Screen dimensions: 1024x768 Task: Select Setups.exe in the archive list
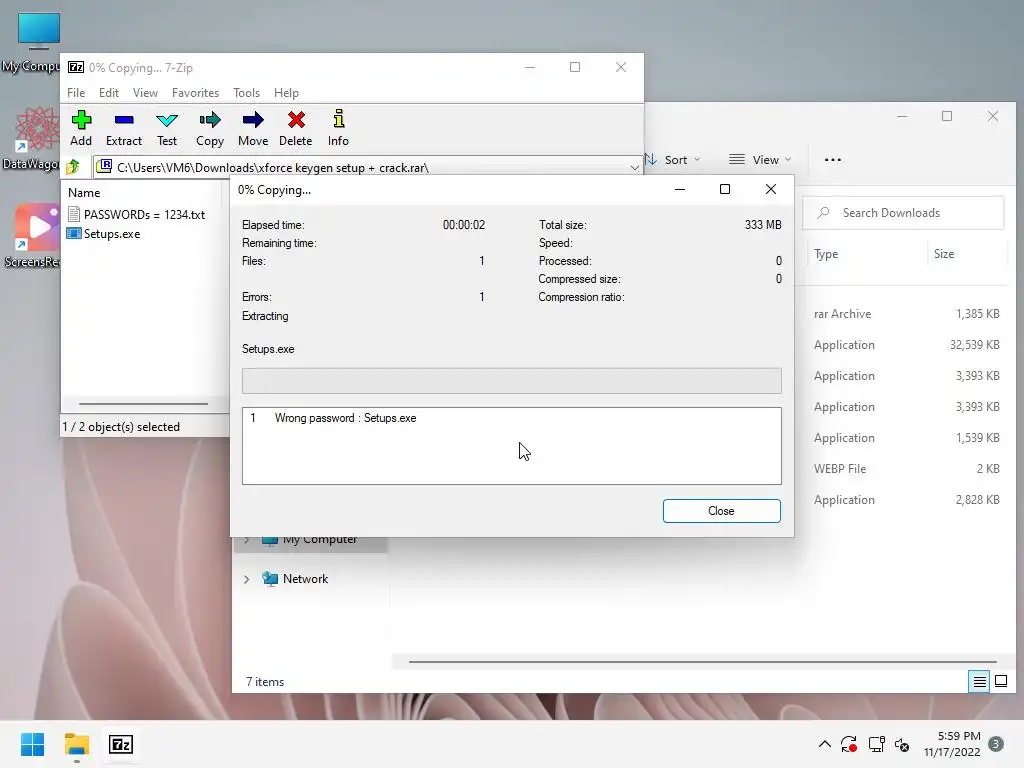coord(104,234)
